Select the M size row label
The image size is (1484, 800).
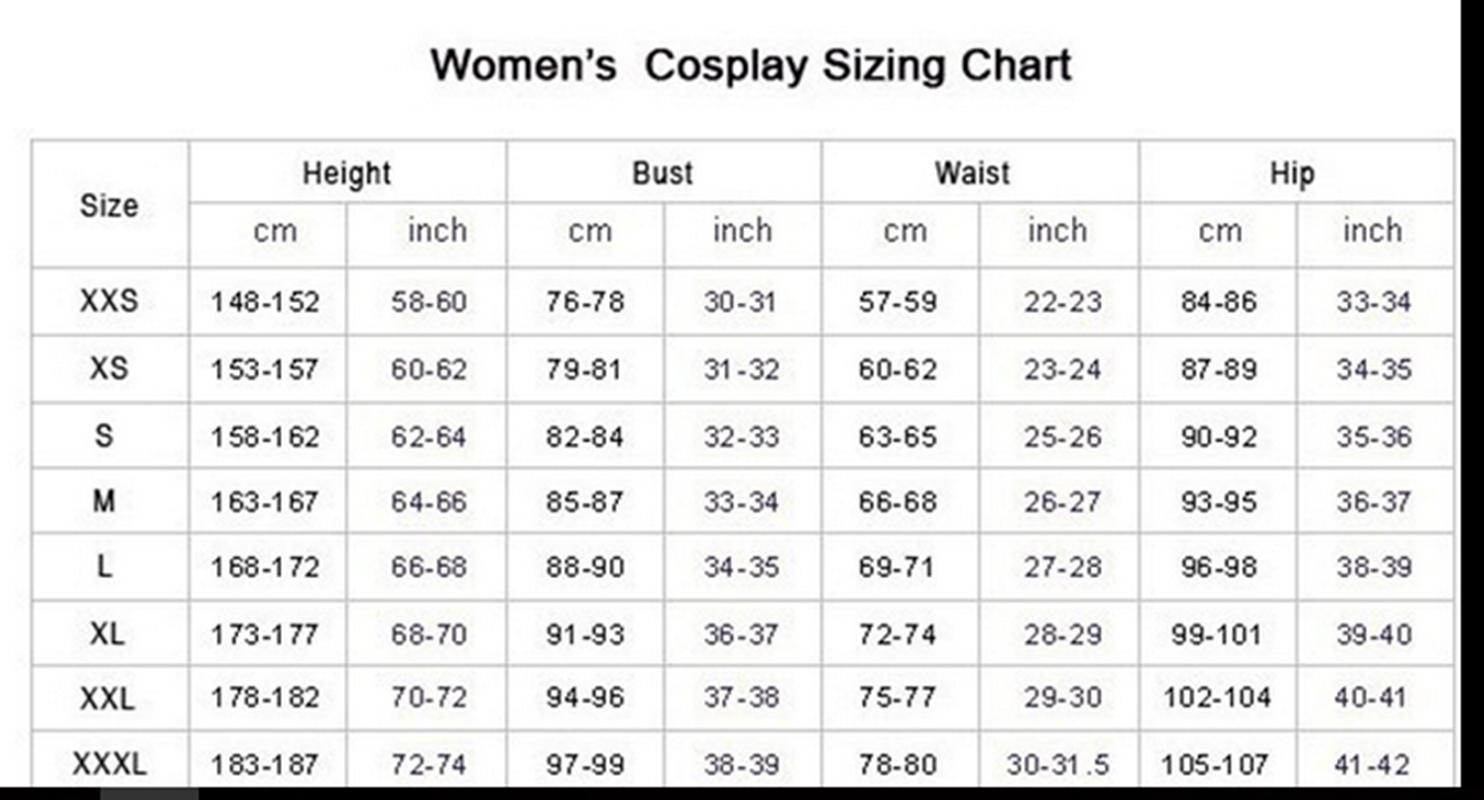coord(104,501)
